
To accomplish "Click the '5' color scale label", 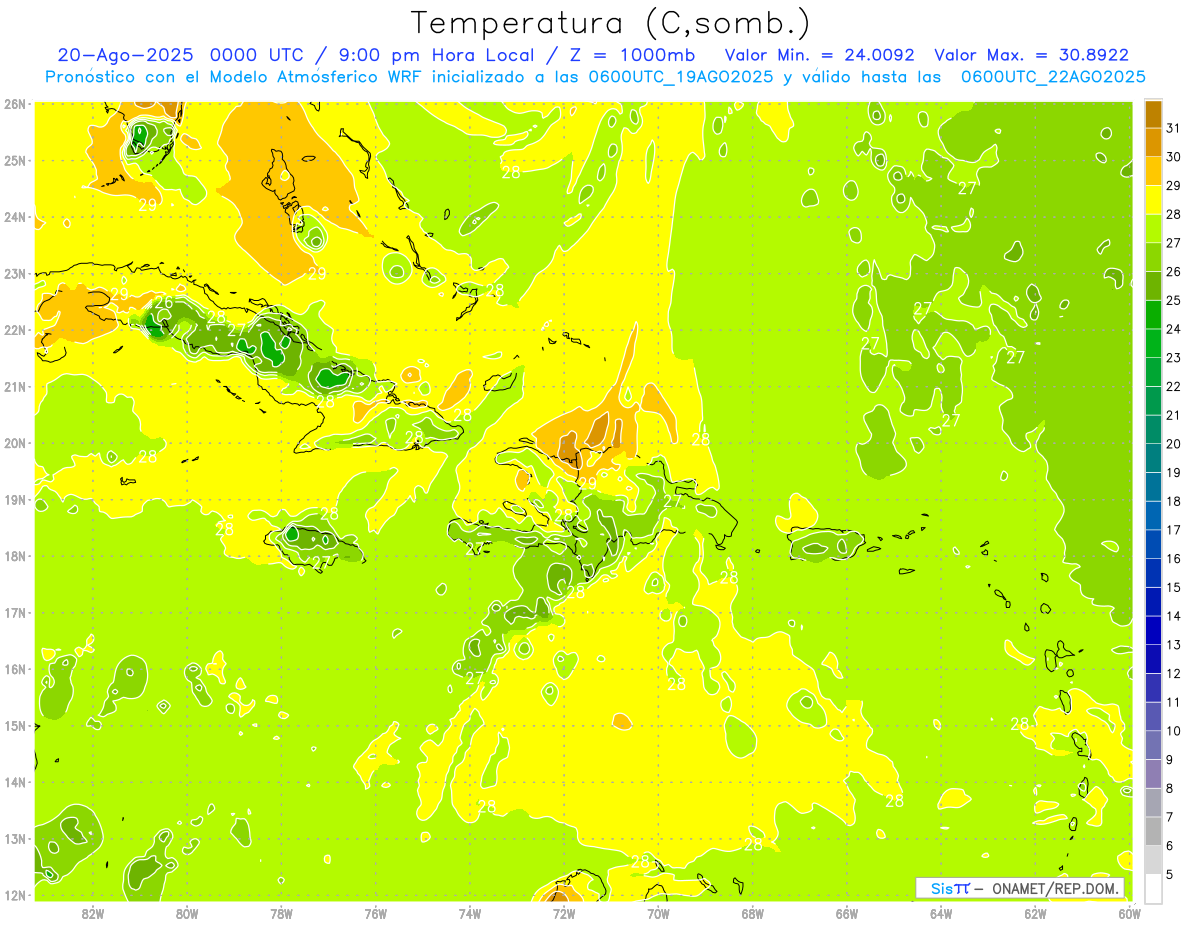I will pyautogui.click(x=1170, y=874).
